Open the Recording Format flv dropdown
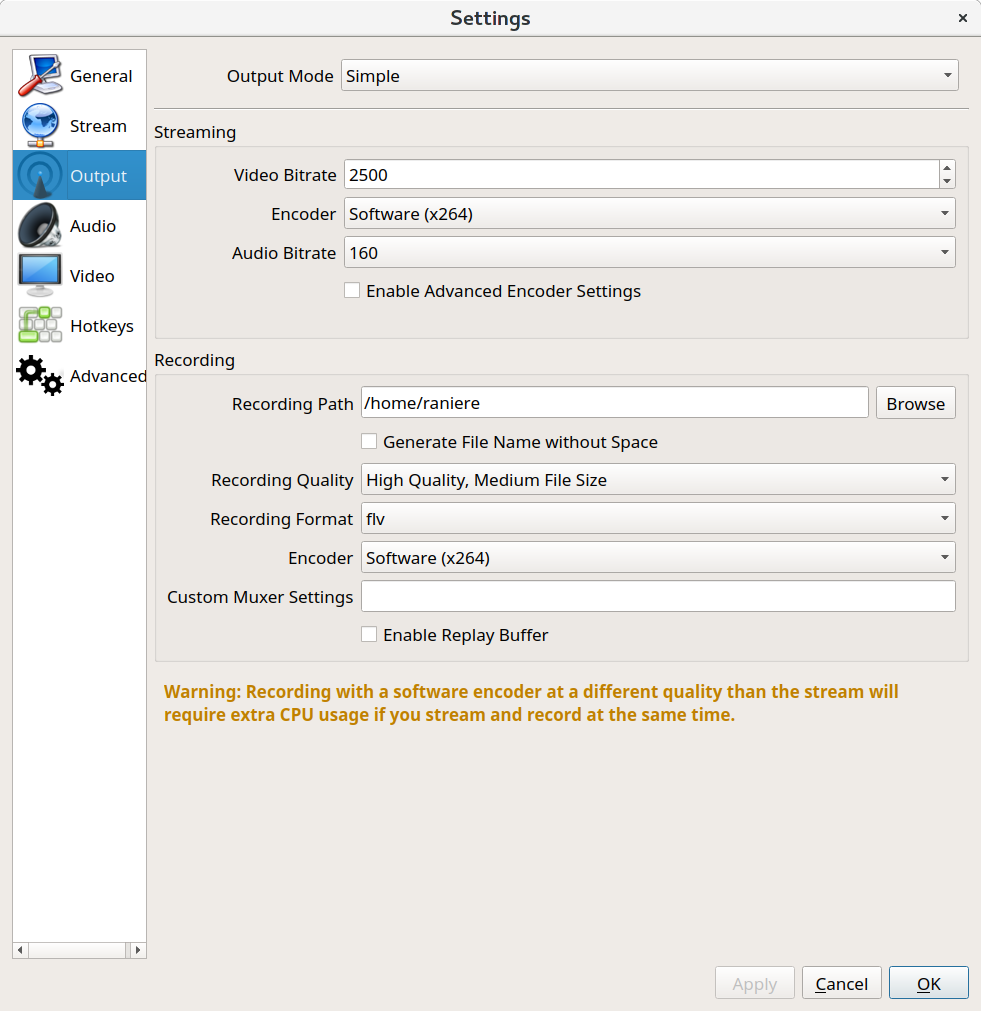Viewport: 981px width, 1011px height. click(x=658, y=519)
